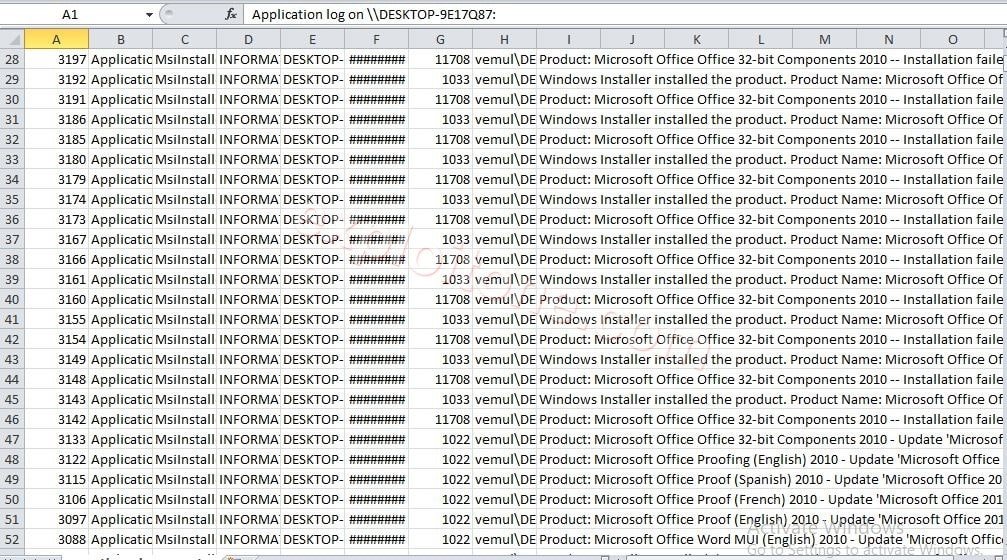
Task: Select row 30 header
Action: [12, 100]
